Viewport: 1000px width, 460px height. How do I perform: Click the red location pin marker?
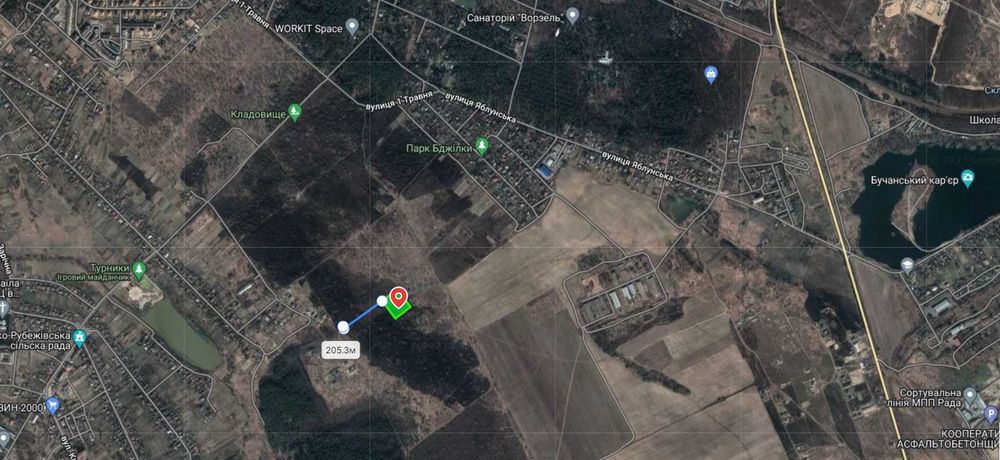click(x=399, y=297)
